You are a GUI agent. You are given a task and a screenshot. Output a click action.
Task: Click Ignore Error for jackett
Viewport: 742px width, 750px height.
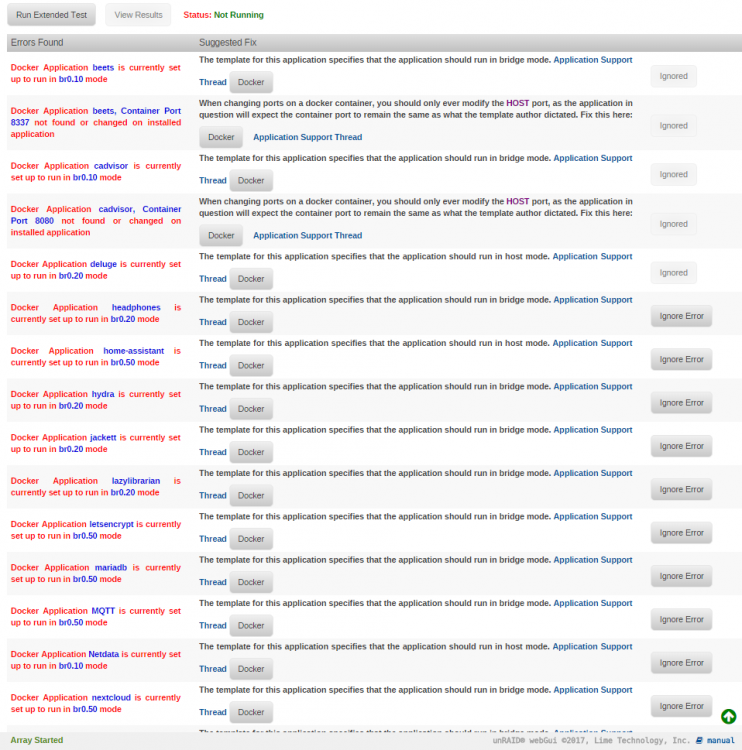(681, 446)
